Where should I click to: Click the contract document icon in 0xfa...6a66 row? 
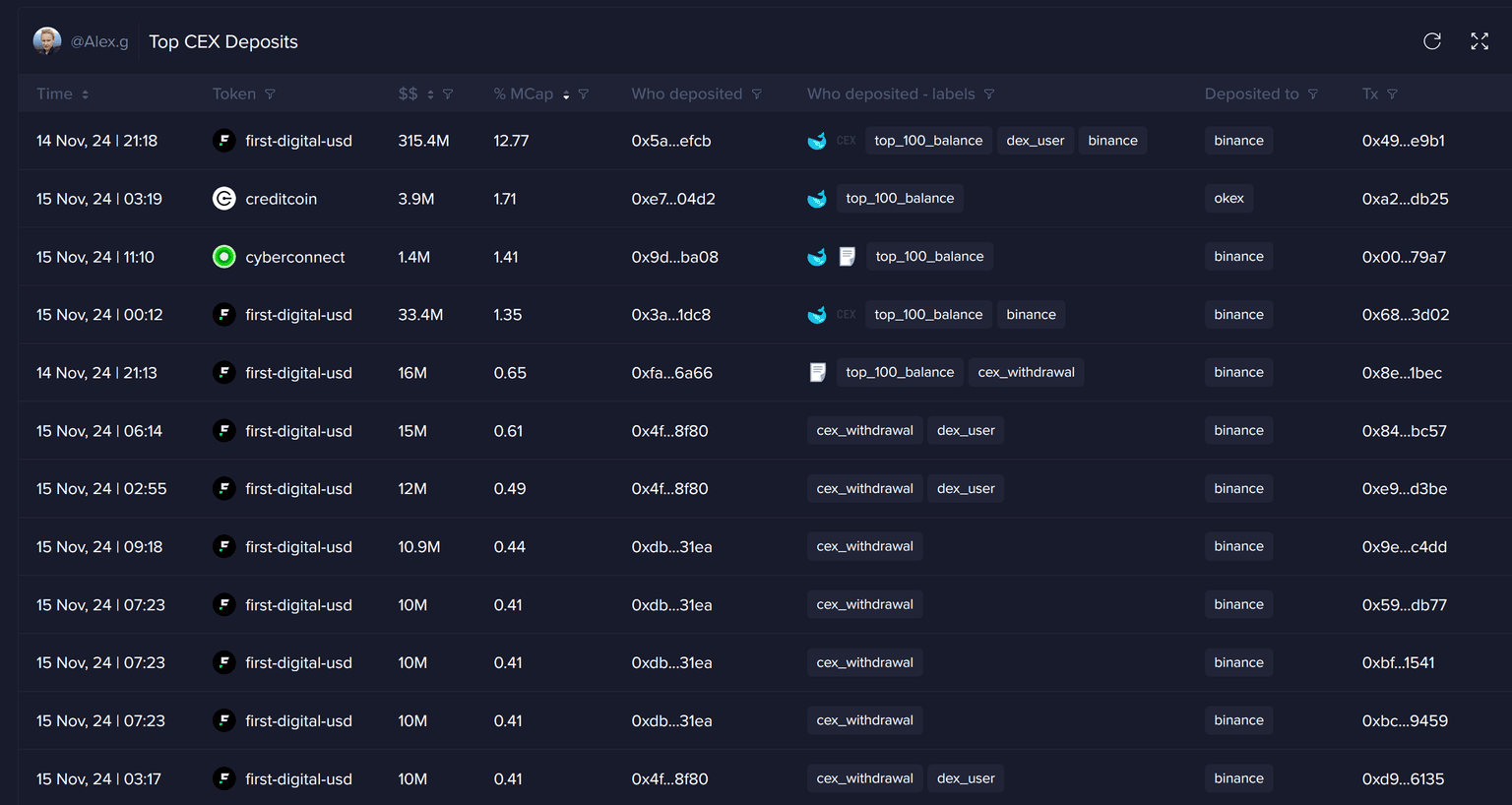tap(817, 373)
